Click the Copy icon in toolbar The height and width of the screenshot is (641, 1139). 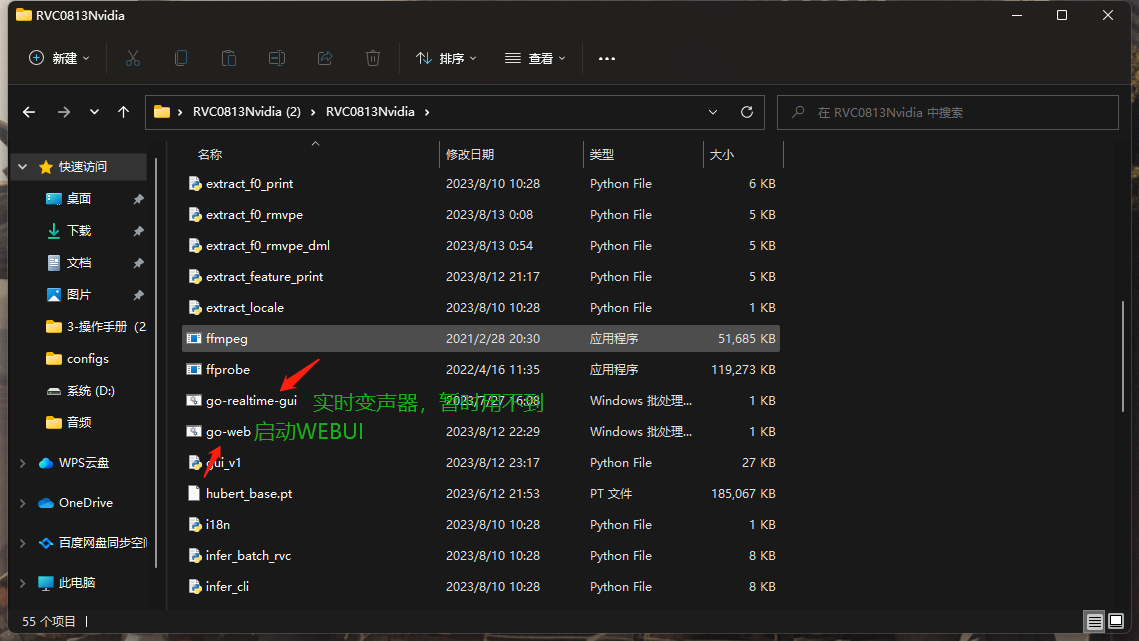pyautogui.click(x=181, y=58)
